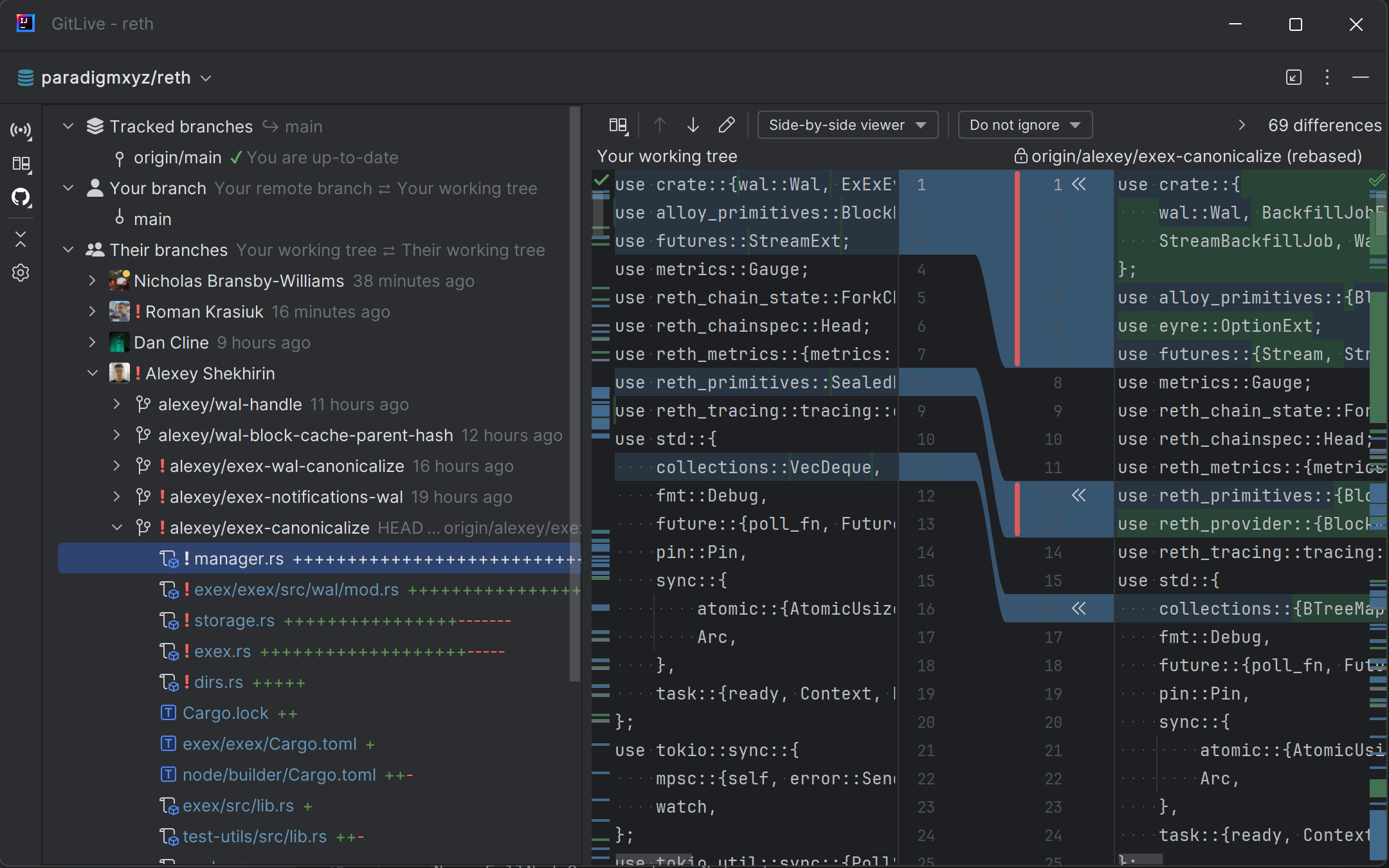
Task: Click 'use eyre::OptionExt;' in right pane
Action: (1219, 326)
